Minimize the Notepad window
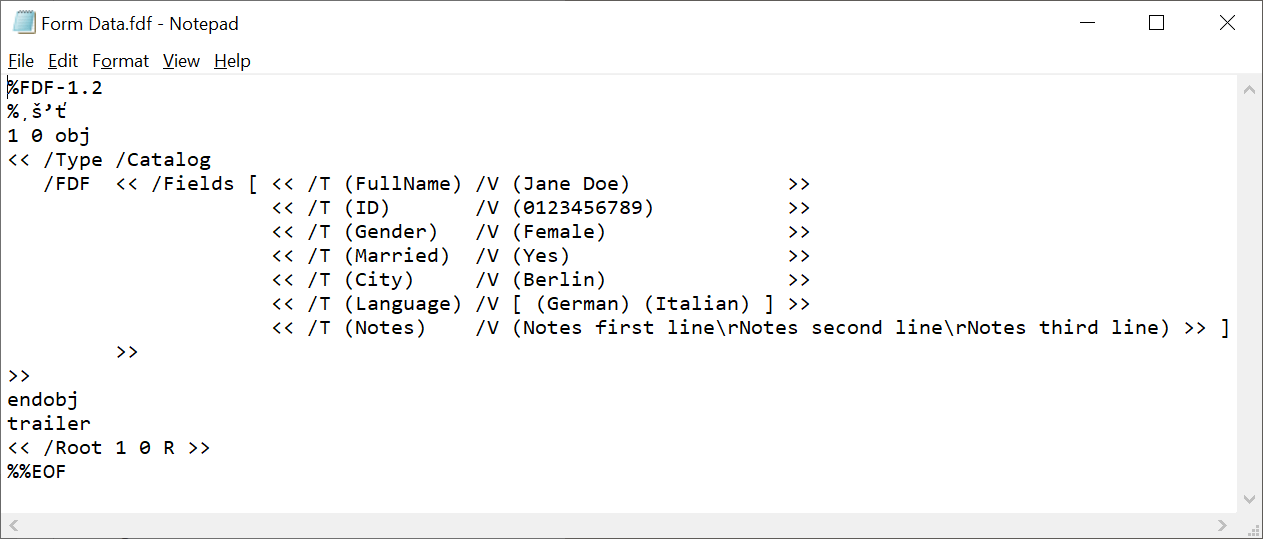Image resolution: width=1263 pixels, height=539 pixels. tap(1085, 23)
